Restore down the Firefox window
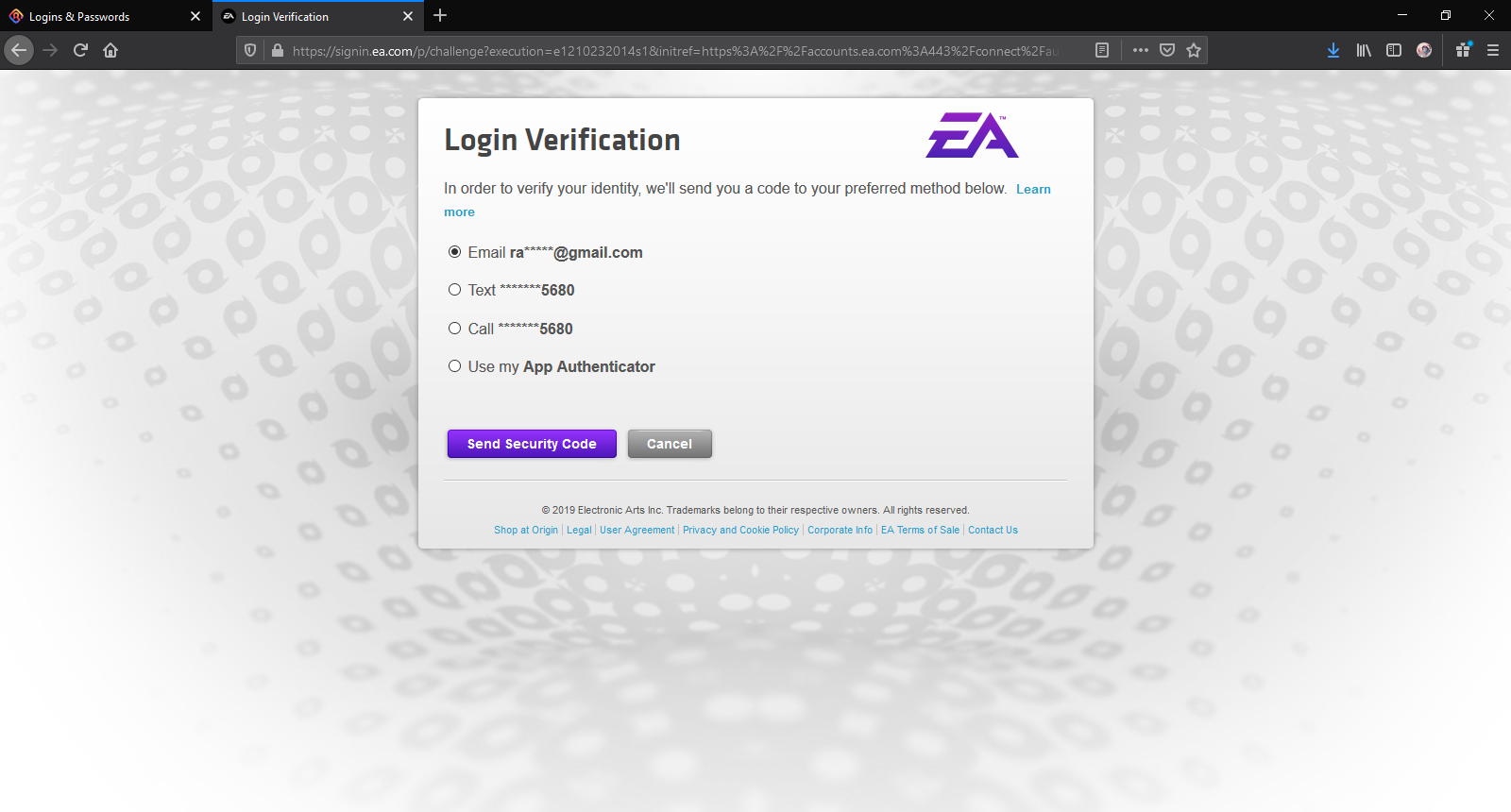The width and height of the screenshot is (1511, 812). tap(1446, 15)
